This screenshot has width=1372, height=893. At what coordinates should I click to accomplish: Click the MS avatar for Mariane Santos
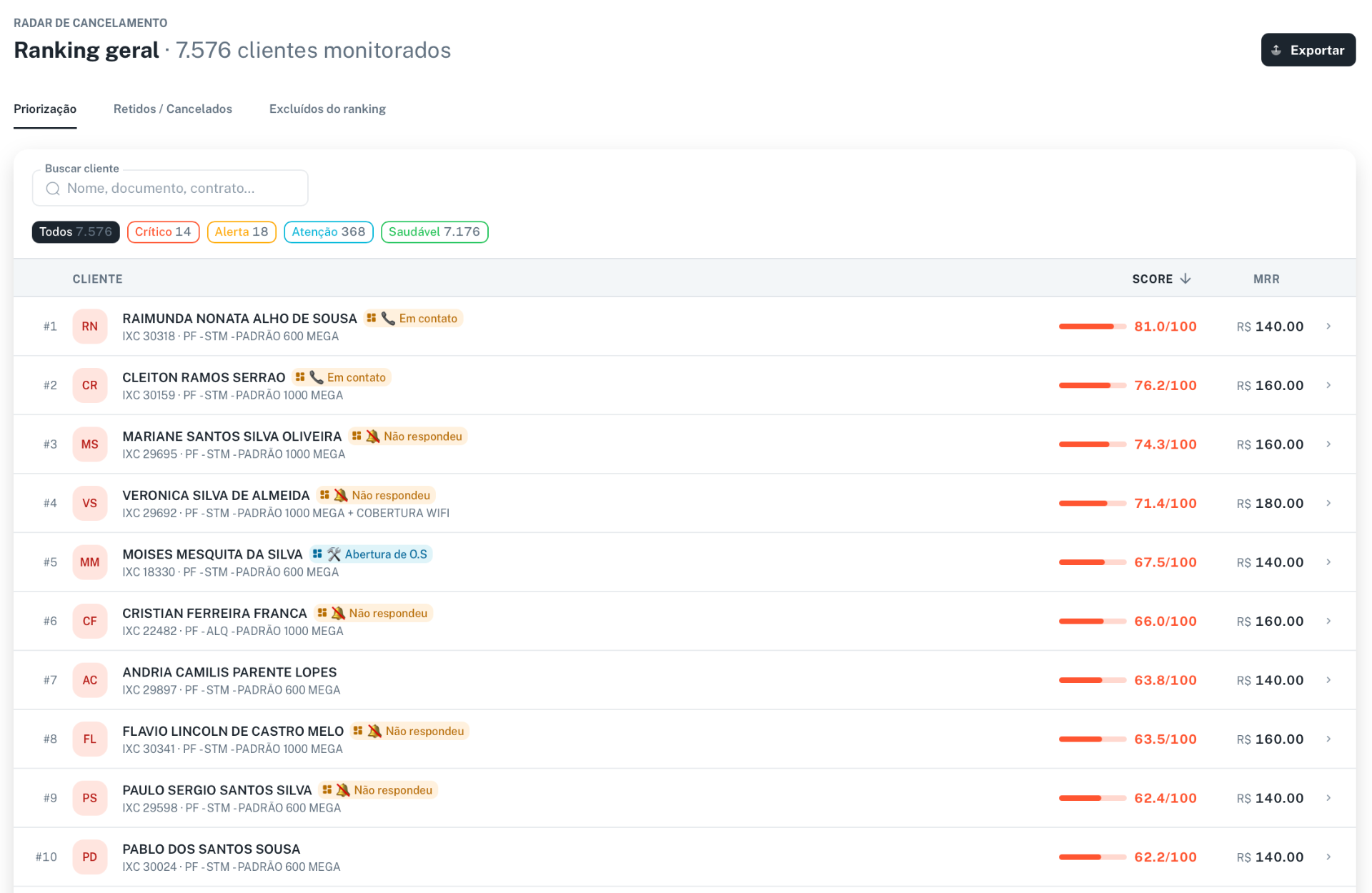tap(89, 444)
